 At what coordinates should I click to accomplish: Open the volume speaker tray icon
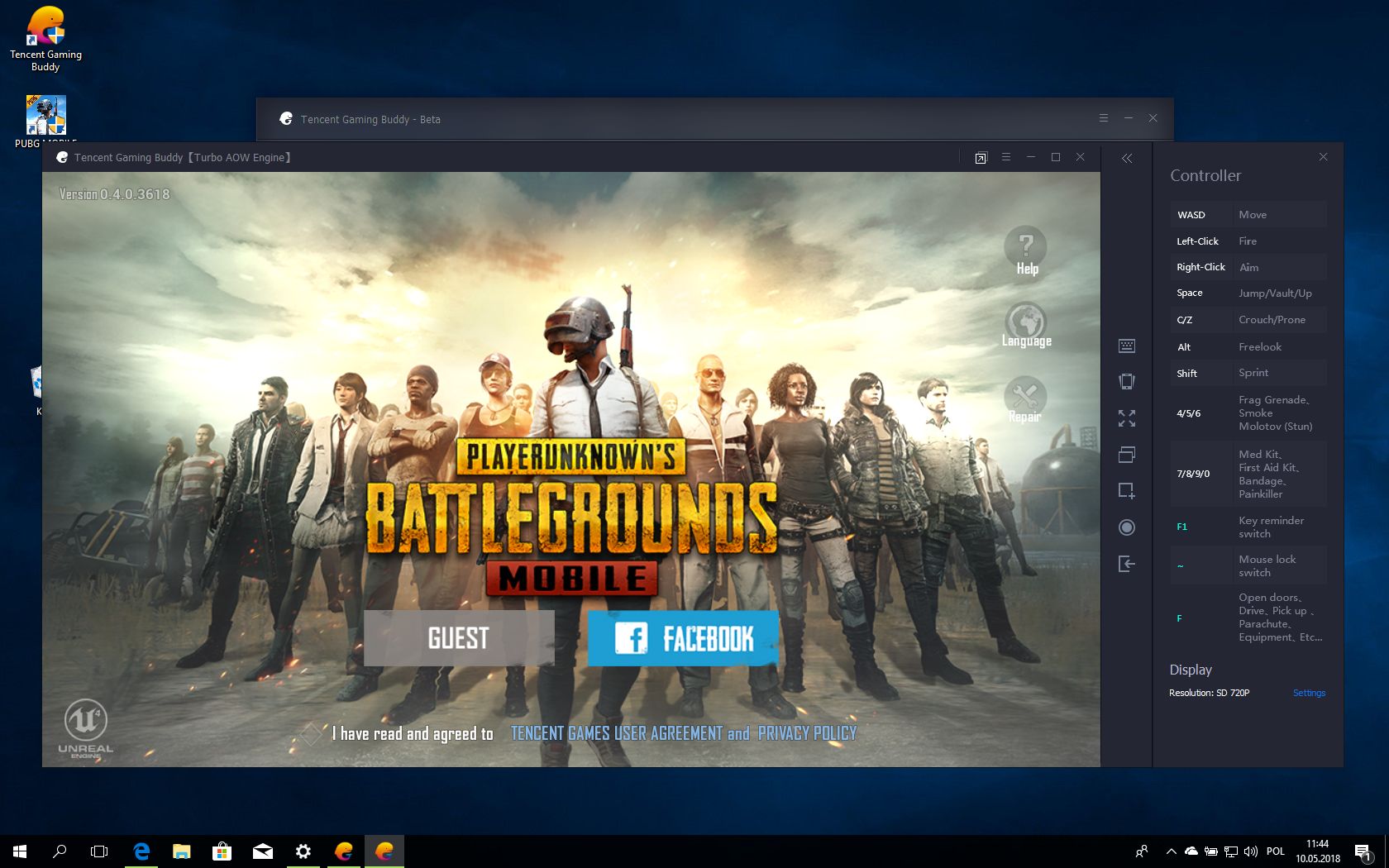1250,851
